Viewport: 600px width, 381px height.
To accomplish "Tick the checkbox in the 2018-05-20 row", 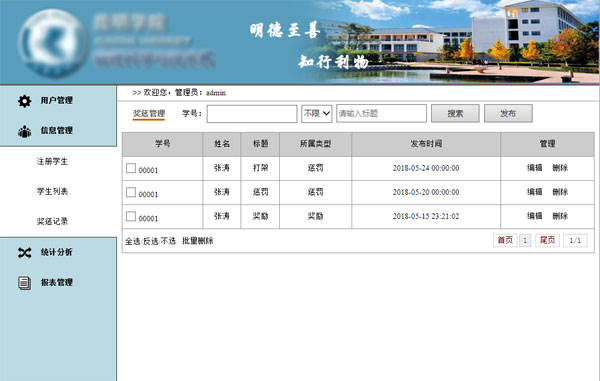I will click(x=131, y=192).
